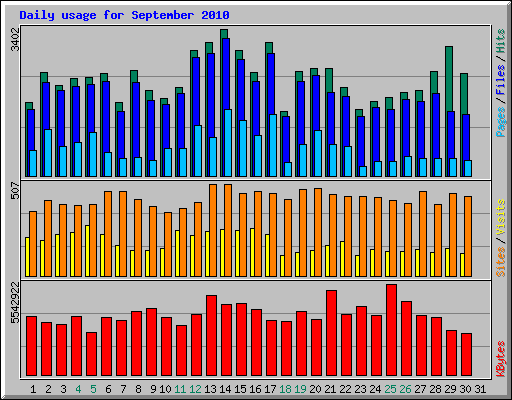The height and width of the screenshot is (400, 512).
Task: Click day label 9 on the x-axis
Action: tap(153, 389)
